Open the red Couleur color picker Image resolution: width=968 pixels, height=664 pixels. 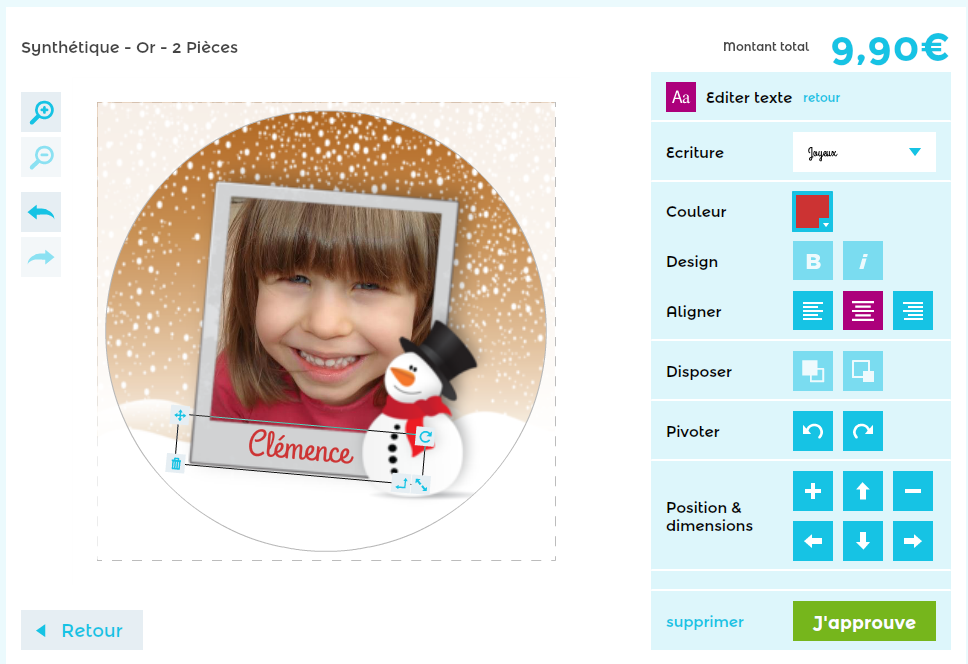[x=812, y=212]
